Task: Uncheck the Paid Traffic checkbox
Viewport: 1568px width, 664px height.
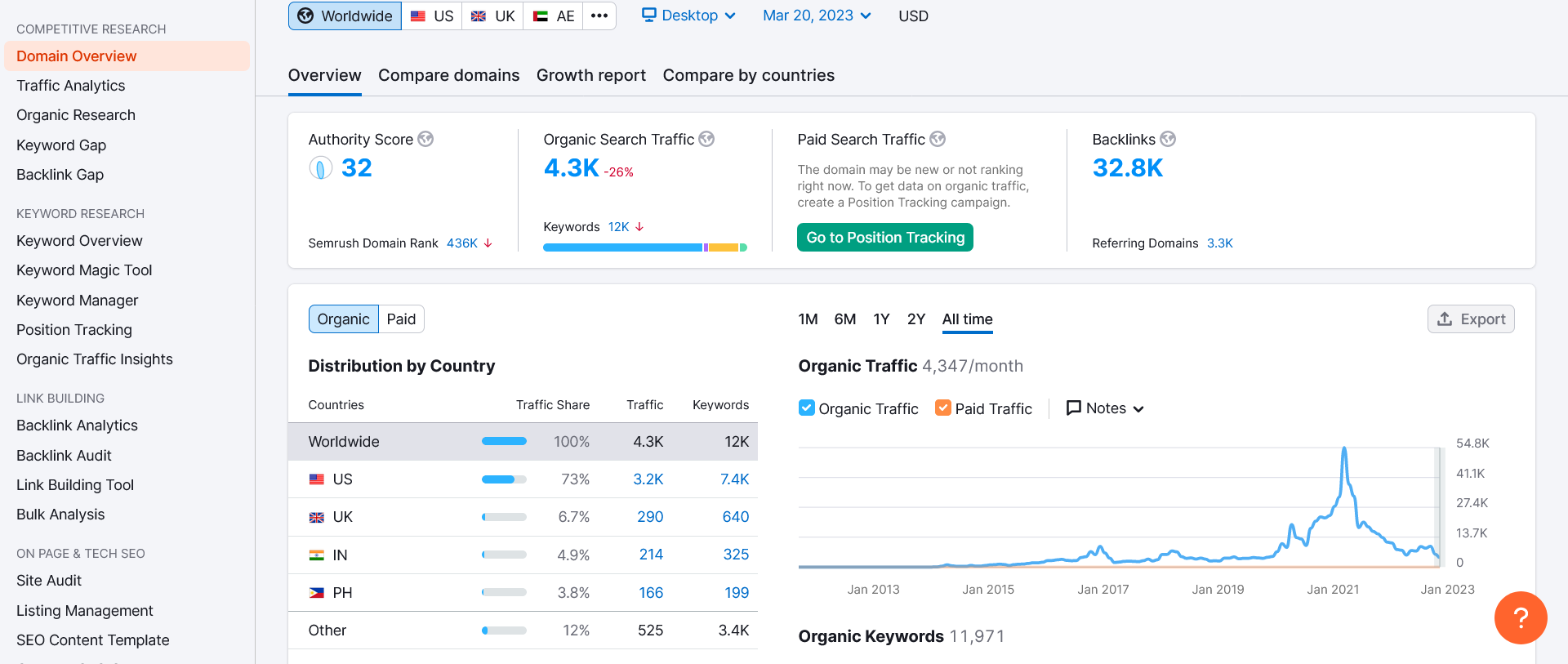Action: [943, 408]
